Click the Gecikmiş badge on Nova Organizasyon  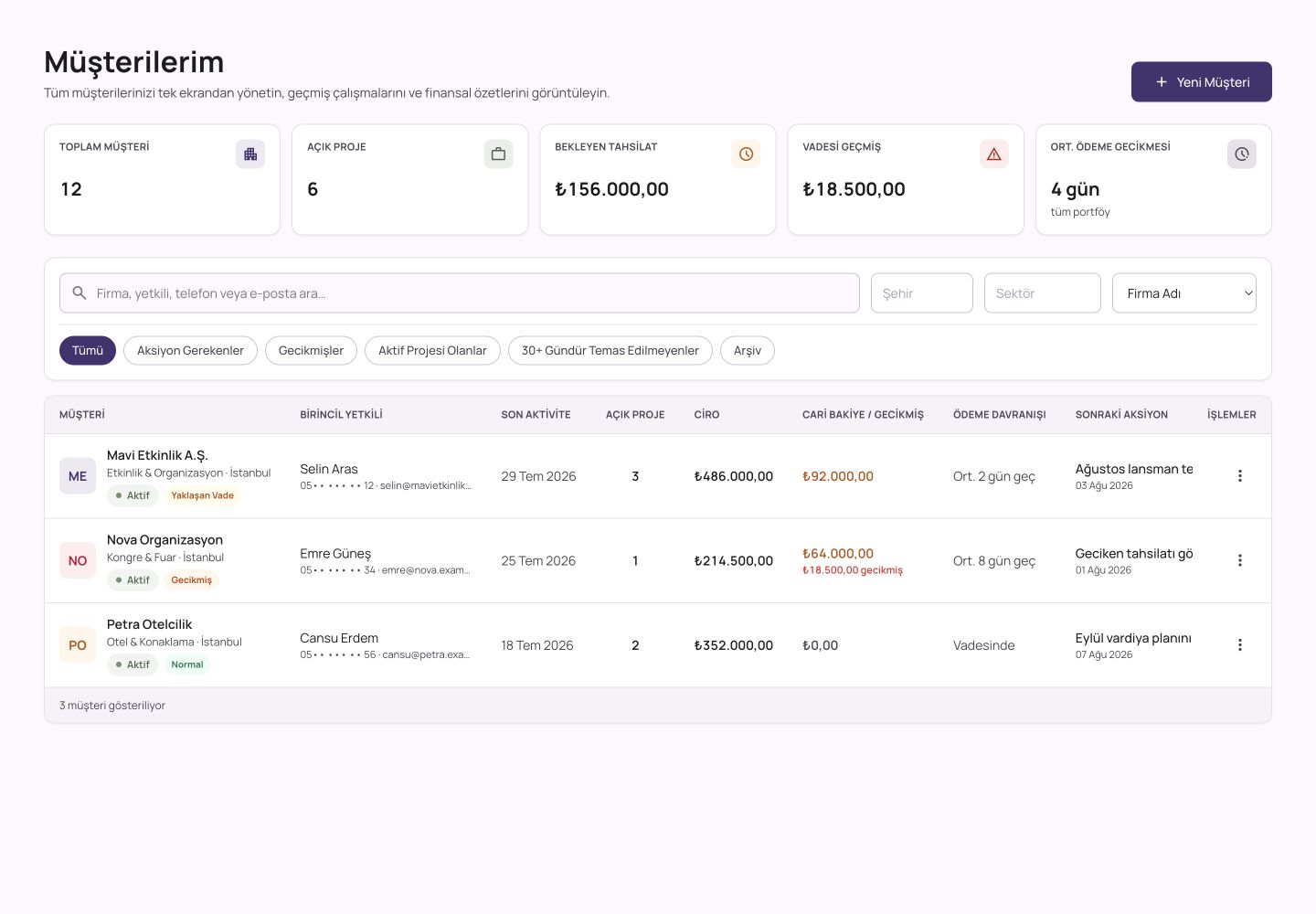coord(191,580)
